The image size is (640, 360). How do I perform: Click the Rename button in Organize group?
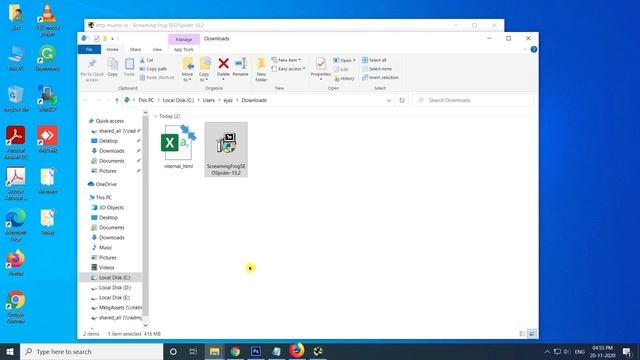240,67
